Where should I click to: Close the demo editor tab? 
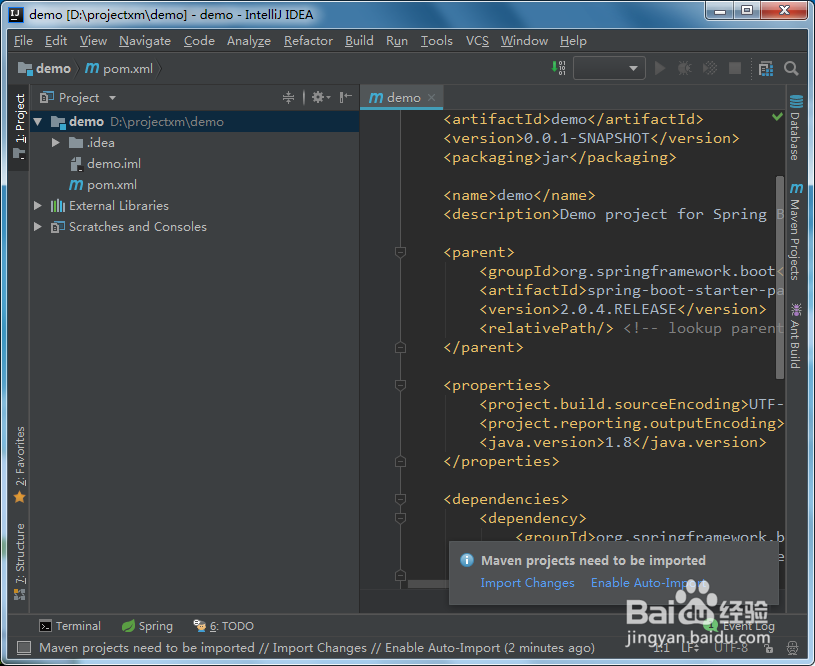click(x=431, y=97)
